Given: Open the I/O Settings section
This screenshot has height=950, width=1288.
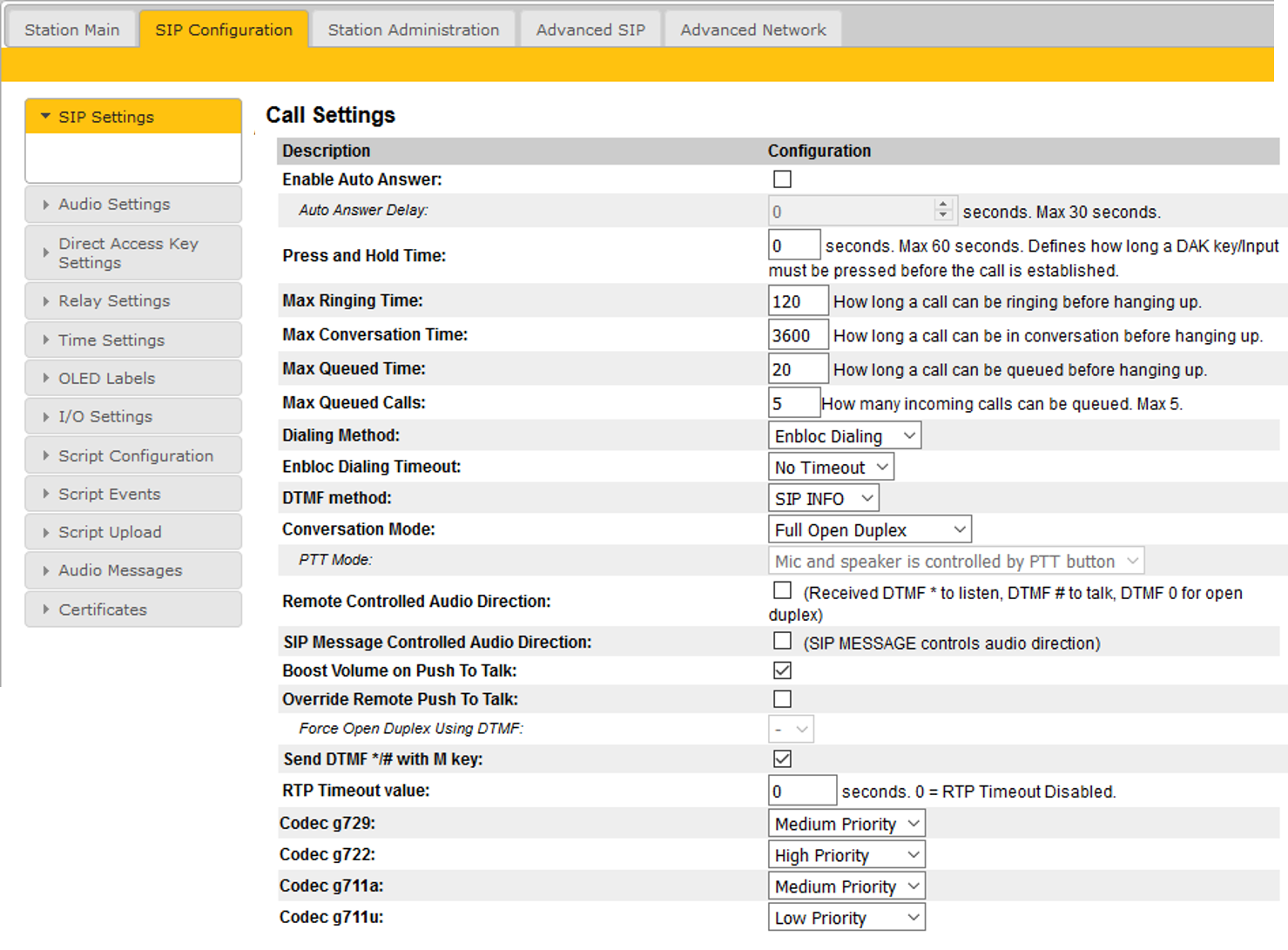Looking at the screenshot, I should 105,416.
